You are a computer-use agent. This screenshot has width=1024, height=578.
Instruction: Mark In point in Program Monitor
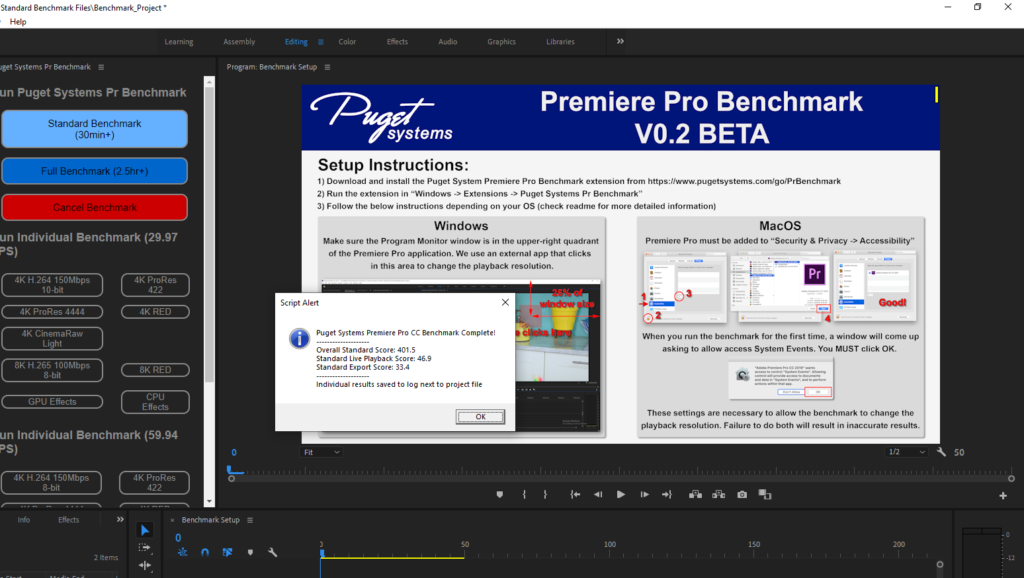[x=524, y=495]
